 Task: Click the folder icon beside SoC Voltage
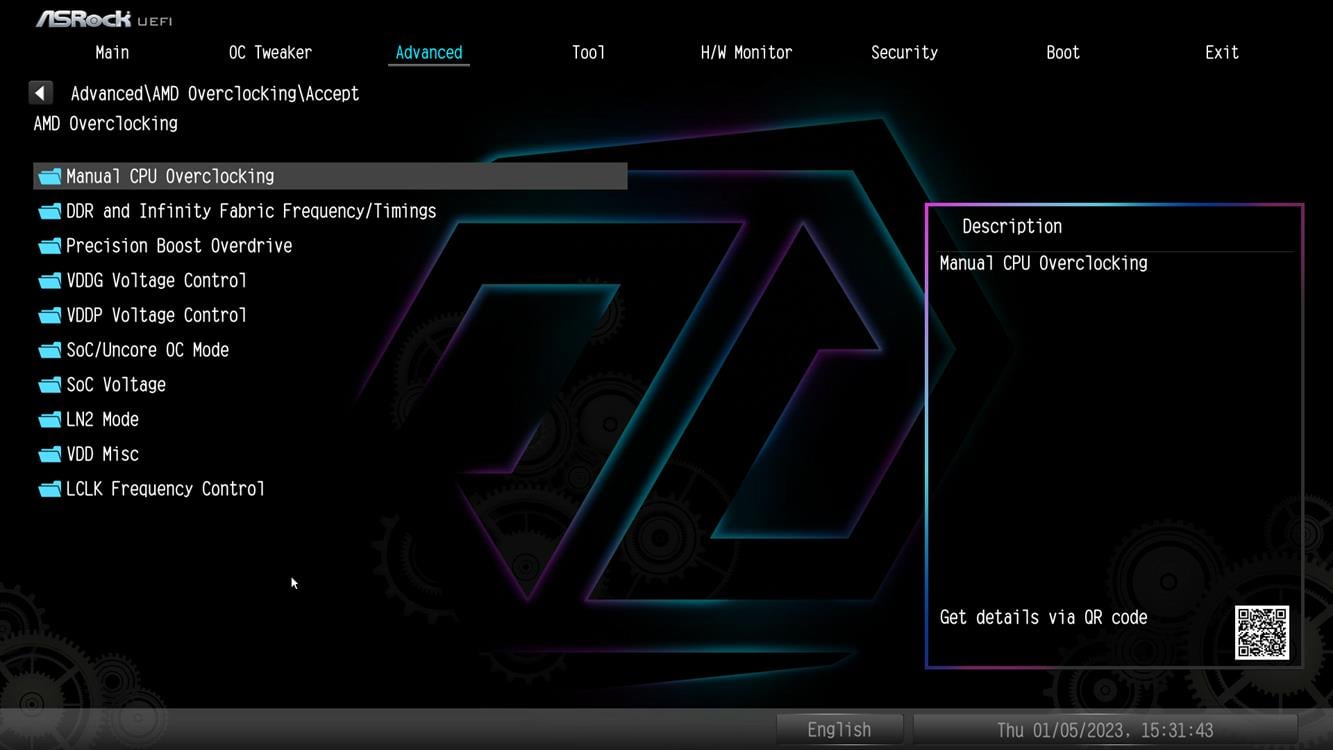[x=50, y=385]
